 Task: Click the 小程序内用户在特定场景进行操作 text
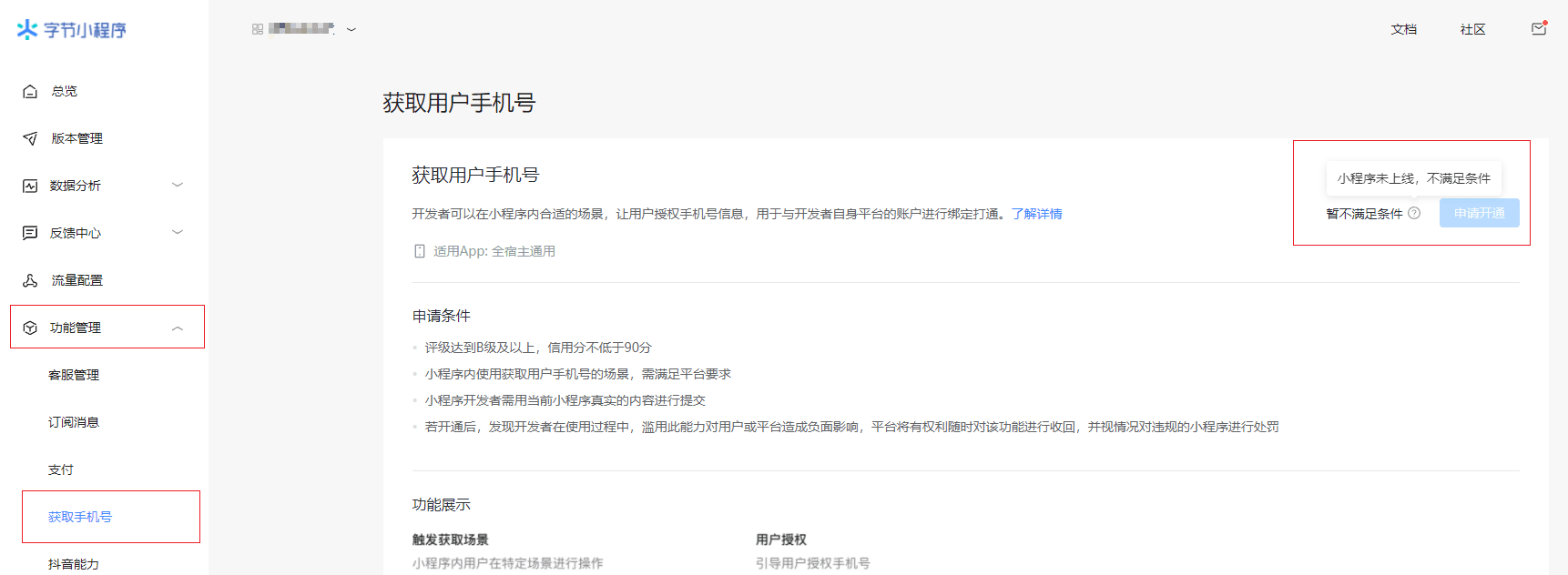point(508,563)
